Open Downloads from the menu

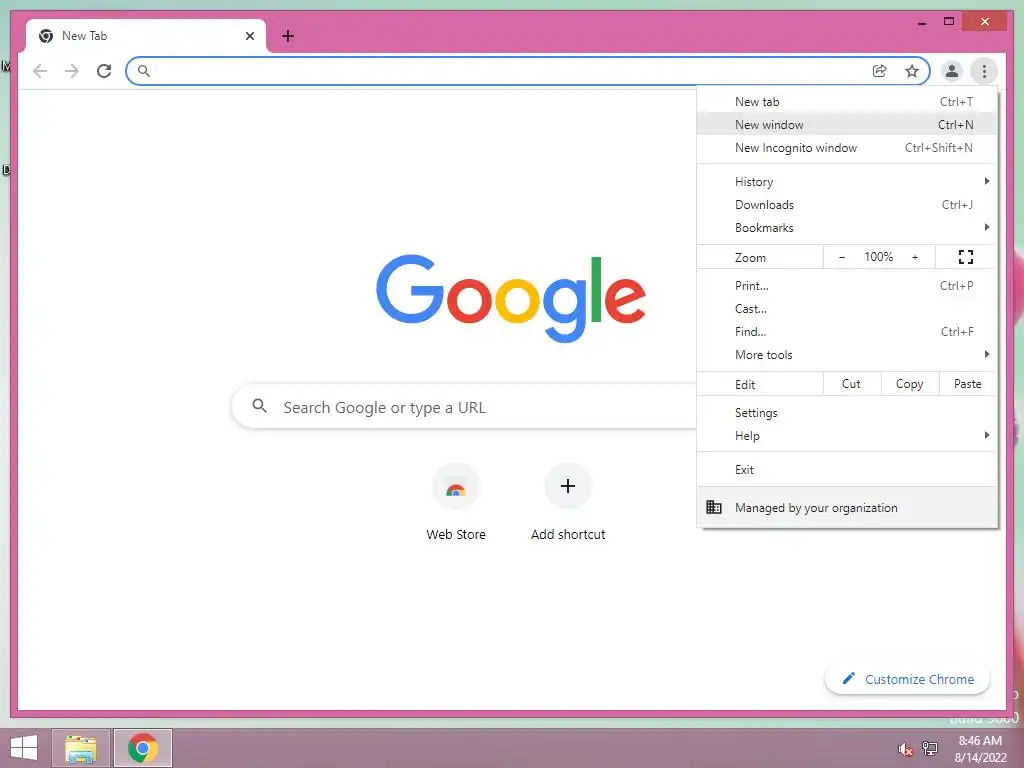(x=847, y=204)
